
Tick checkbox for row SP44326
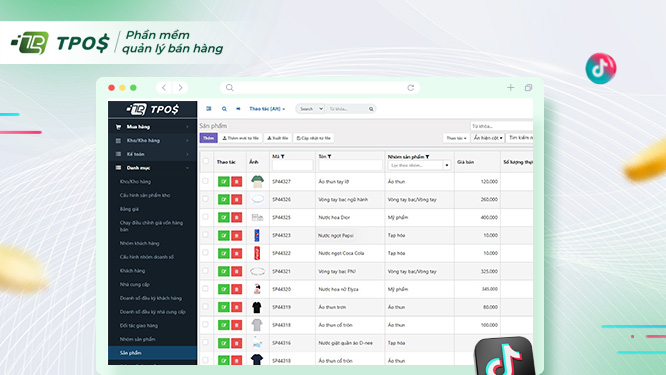pos(206,199)
